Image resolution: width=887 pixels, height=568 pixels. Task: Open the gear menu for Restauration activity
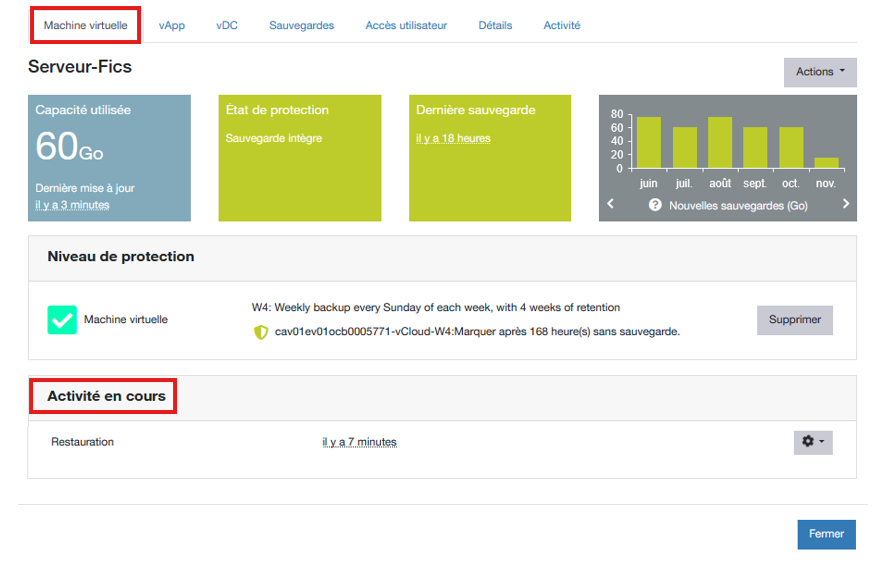point(812,442)
